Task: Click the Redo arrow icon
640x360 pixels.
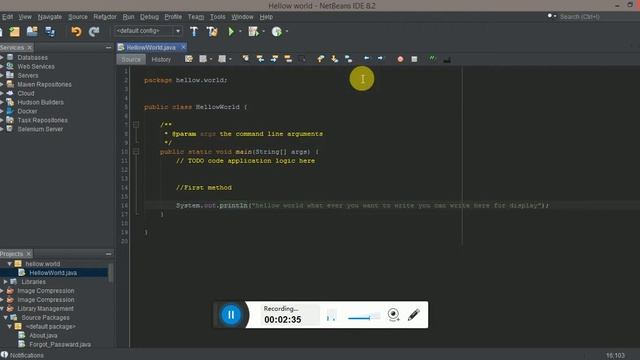Action: point(94,31)
